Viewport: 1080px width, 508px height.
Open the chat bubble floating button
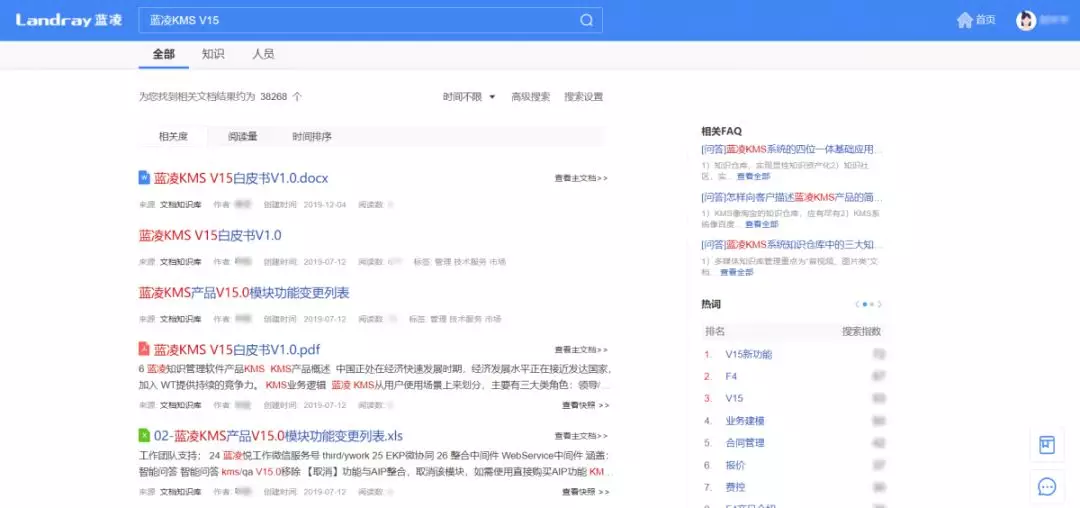click(x=1047, y=487)
